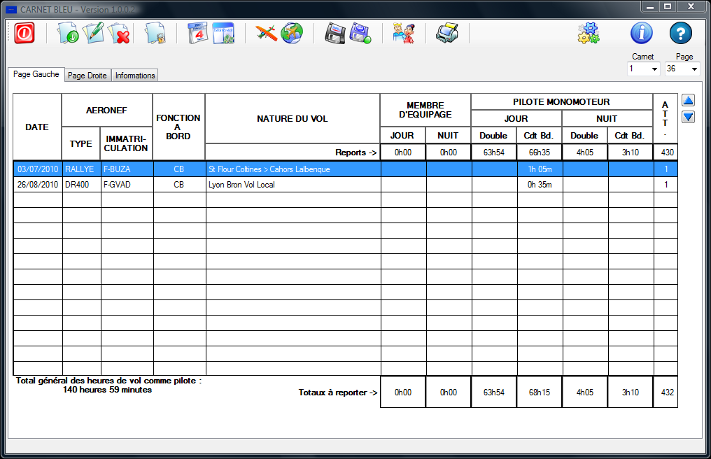Click the FONCTION A BORD column header
Viewport: 711px width, 459px height.
pos(178,127)
